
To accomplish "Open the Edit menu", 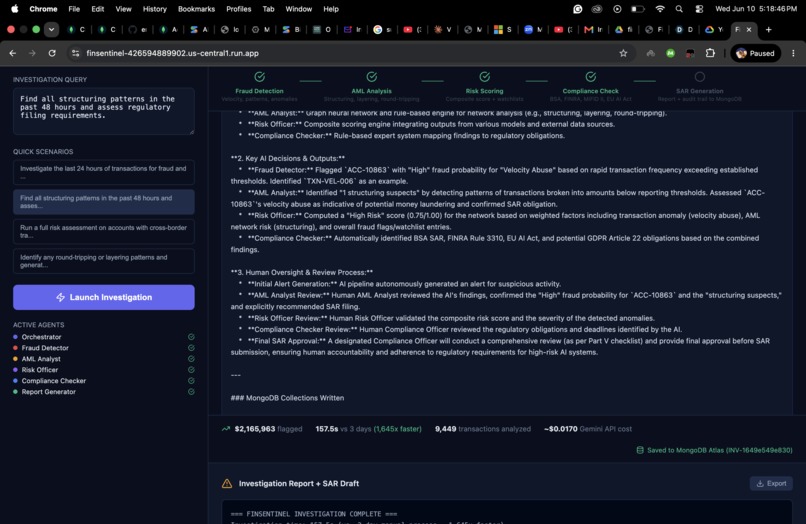I will [98, 9].
